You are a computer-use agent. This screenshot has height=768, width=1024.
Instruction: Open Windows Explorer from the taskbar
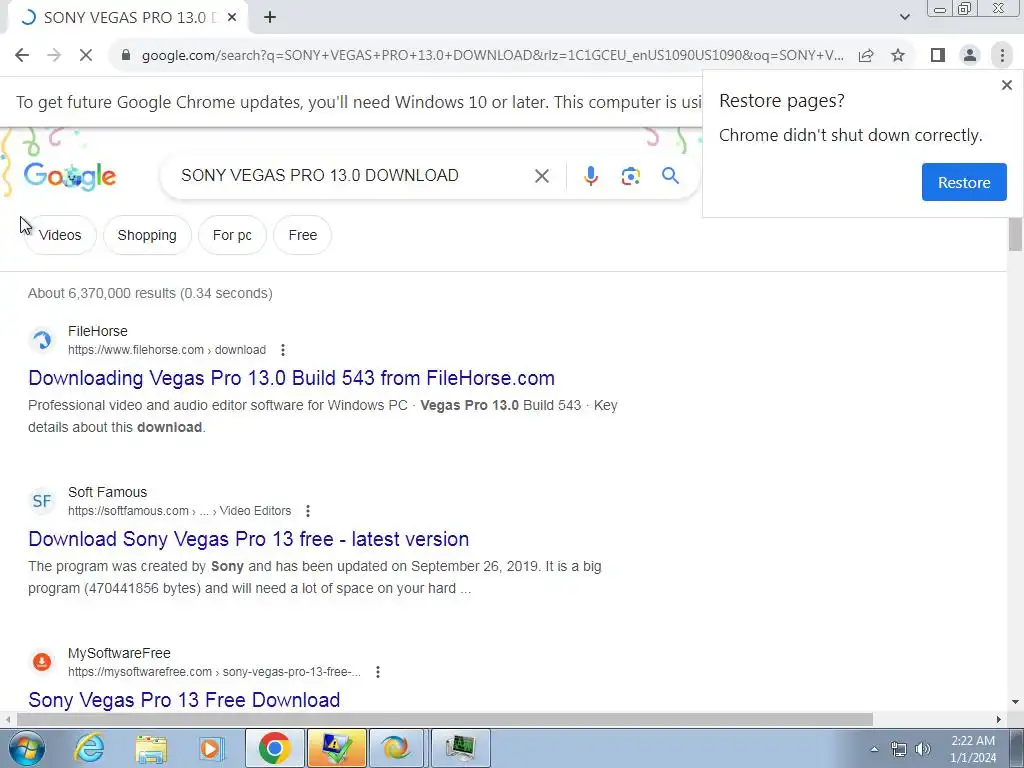tap(151, 748)
